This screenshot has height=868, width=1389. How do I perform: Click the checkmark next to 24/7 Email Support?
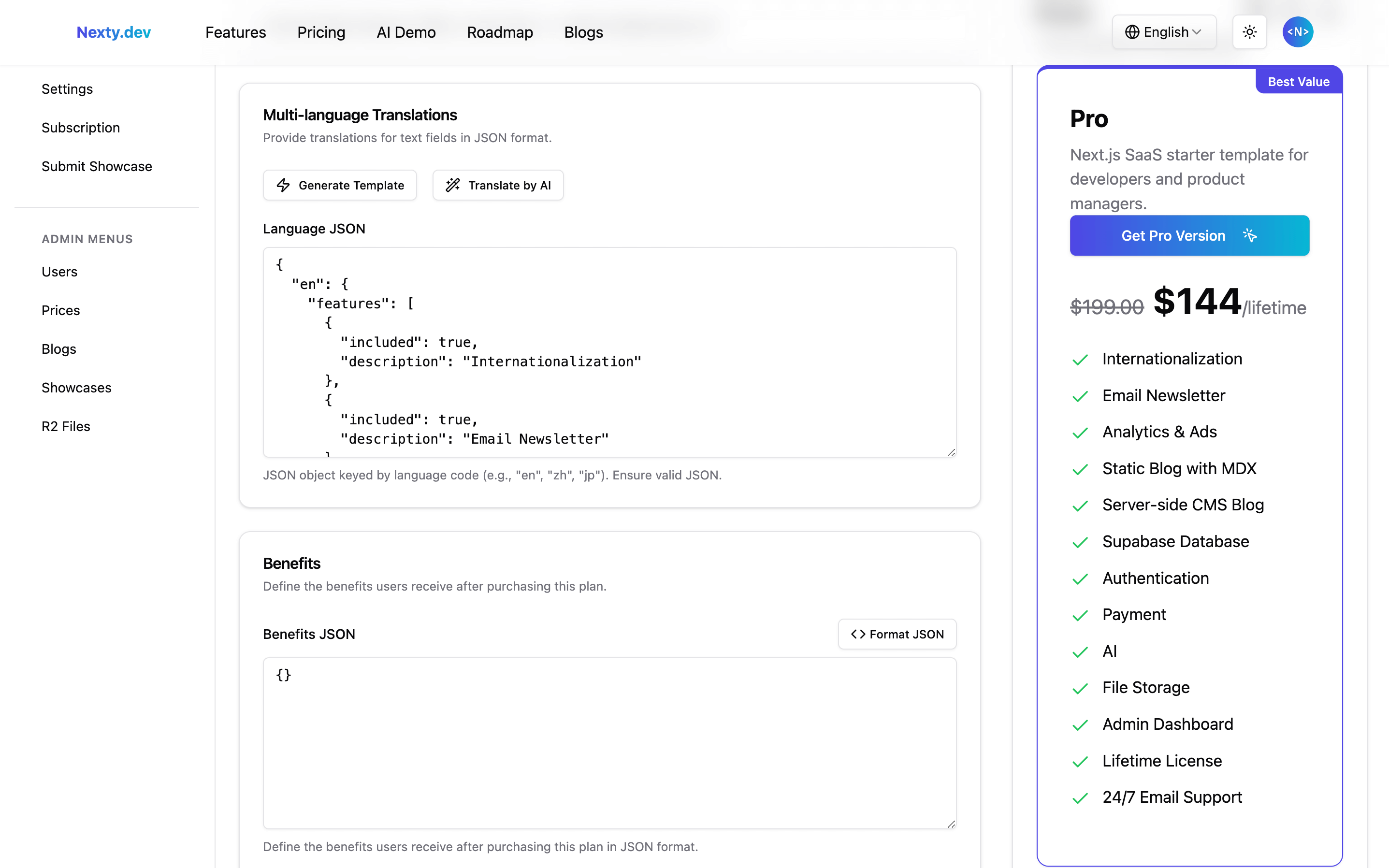click(x=1080, y=798)
